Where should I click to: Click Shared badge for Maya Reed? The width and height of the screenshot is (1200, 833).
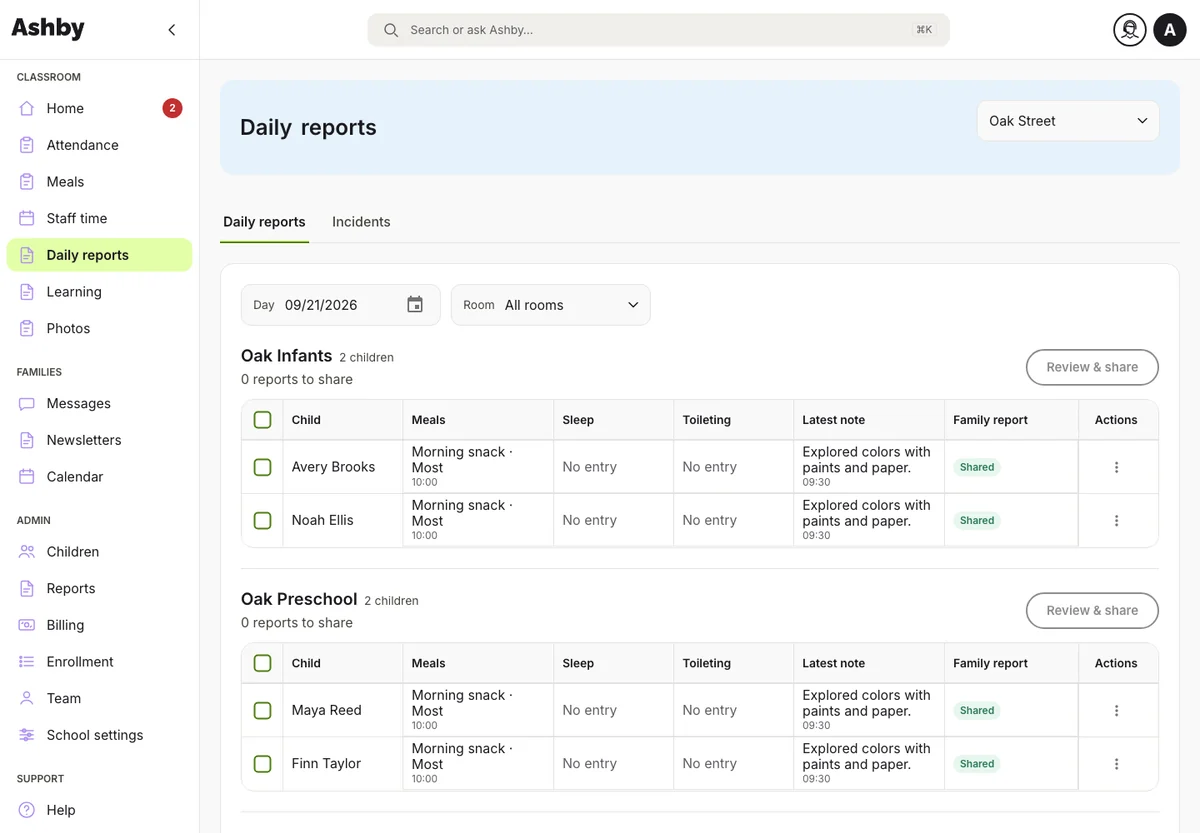[x=977, y=710]
